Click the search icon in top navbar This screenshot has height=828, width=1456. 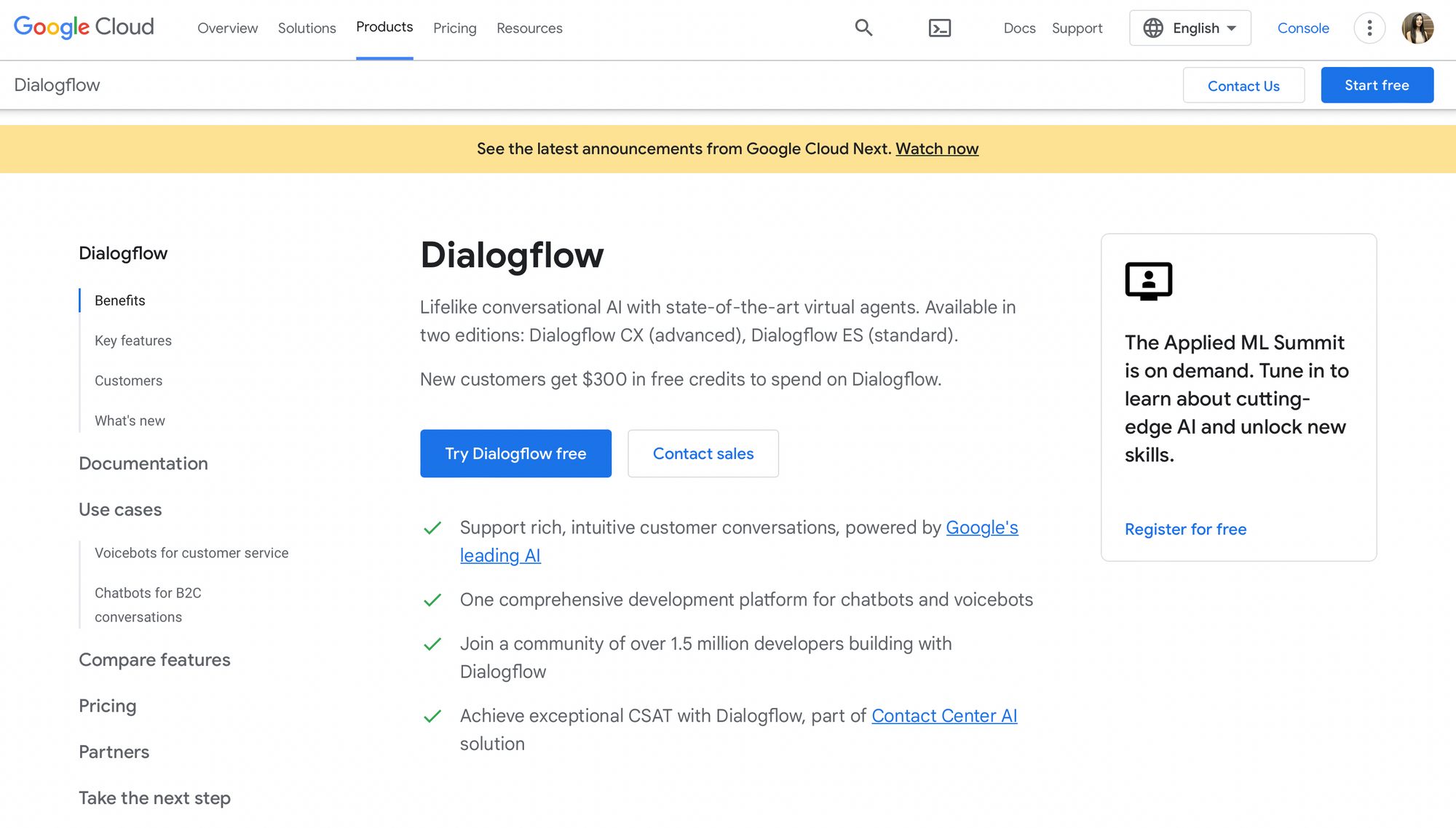click(x=864, y=28)
